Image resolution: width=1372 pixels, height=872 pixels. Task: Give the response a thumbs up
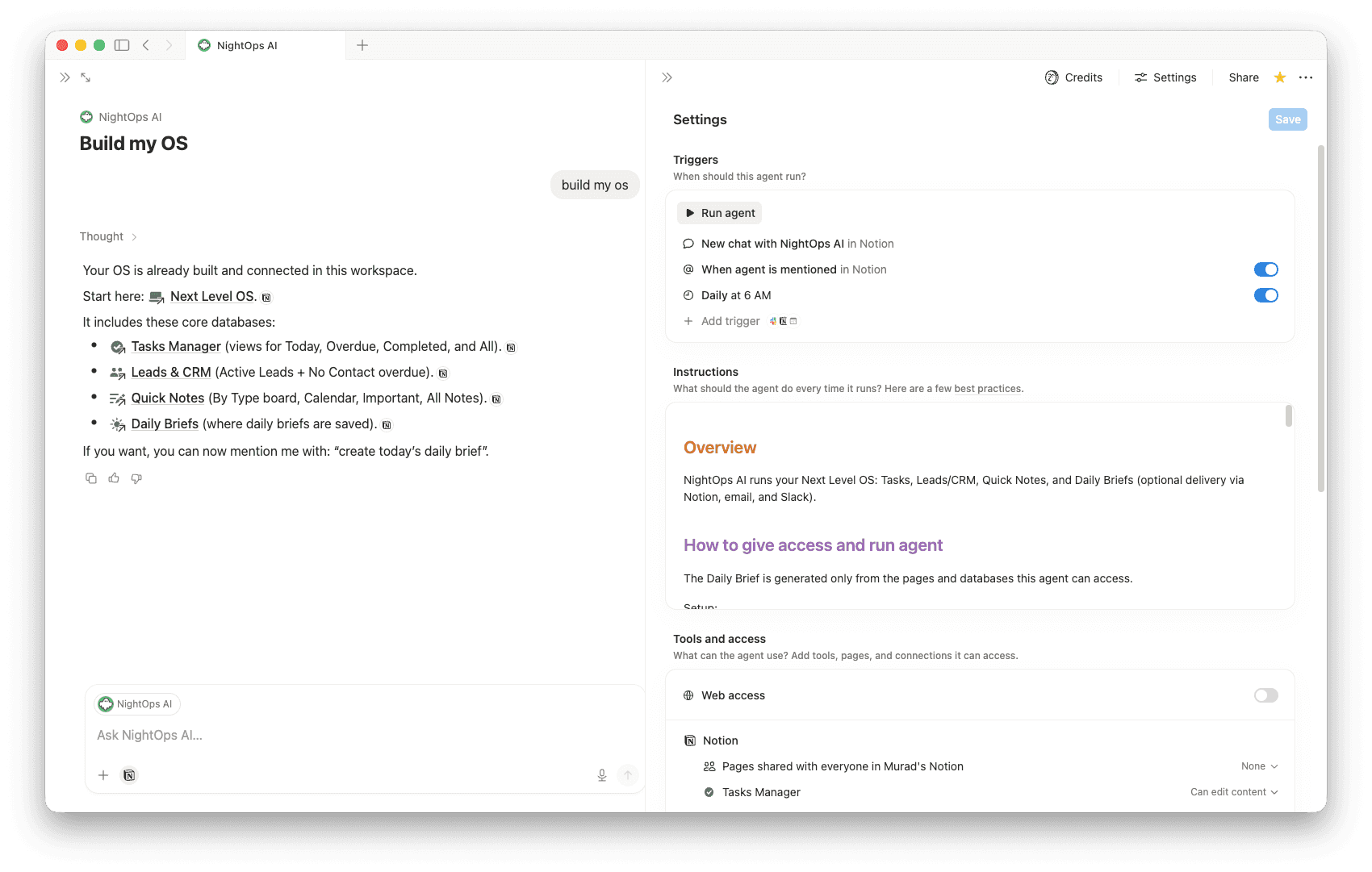pyautogui.click(x=114, y=478)
